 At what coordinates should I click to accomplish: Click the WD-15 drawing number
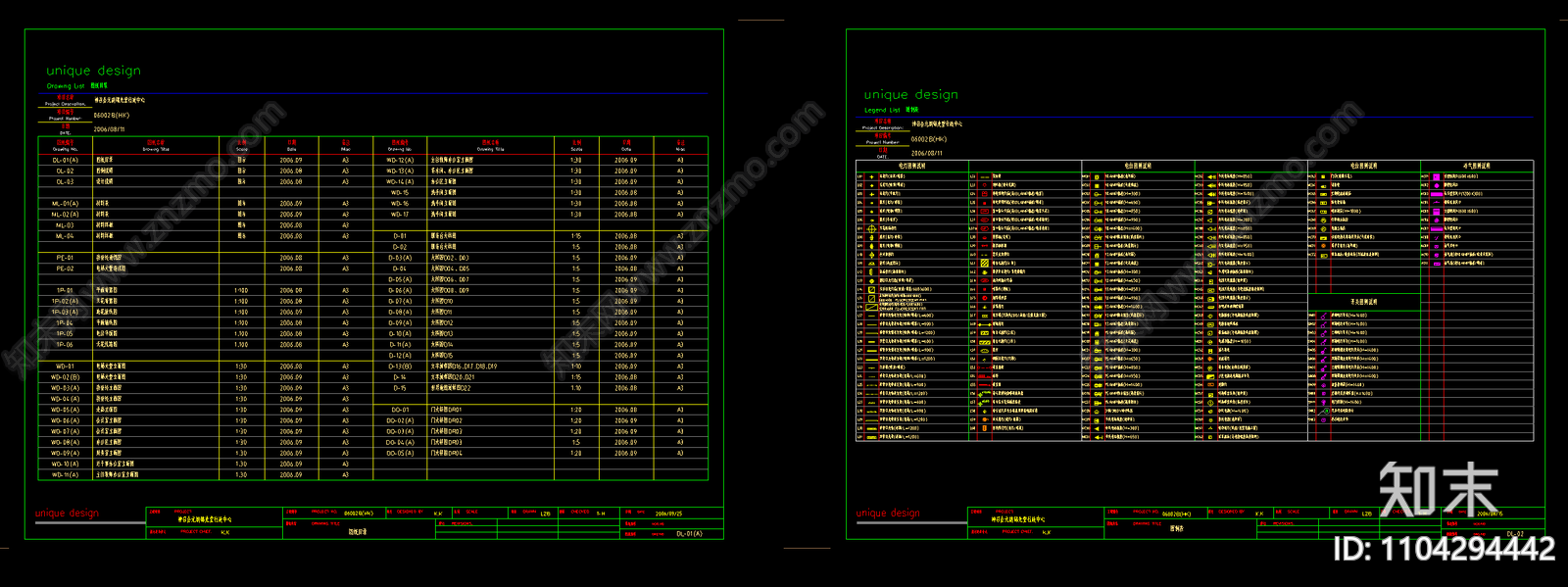tap(400, 193)
